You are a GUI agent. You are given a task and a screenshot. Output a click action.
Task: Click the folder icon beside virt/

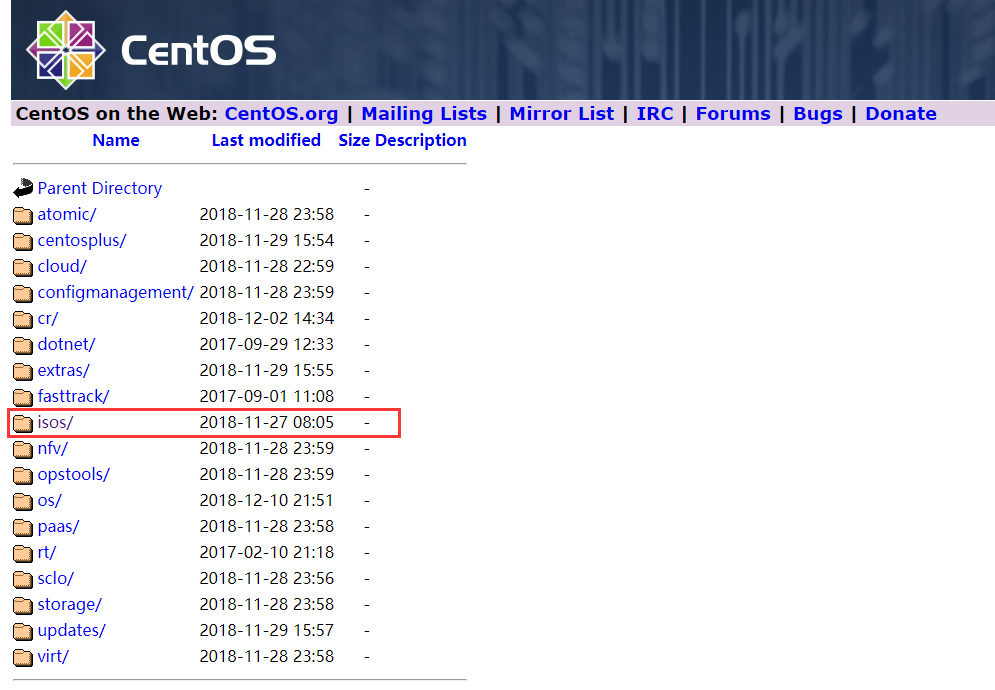click(x=23, y=658)
